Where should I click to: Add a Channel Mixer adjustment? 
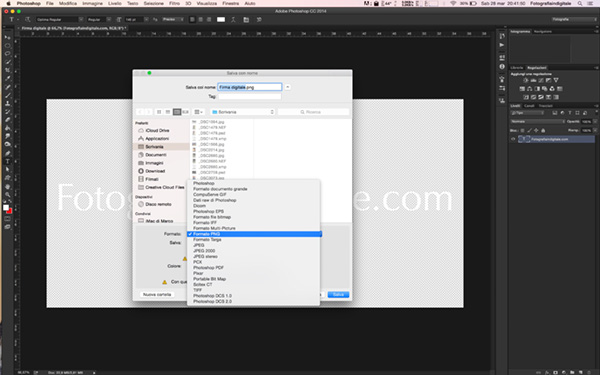552,89
